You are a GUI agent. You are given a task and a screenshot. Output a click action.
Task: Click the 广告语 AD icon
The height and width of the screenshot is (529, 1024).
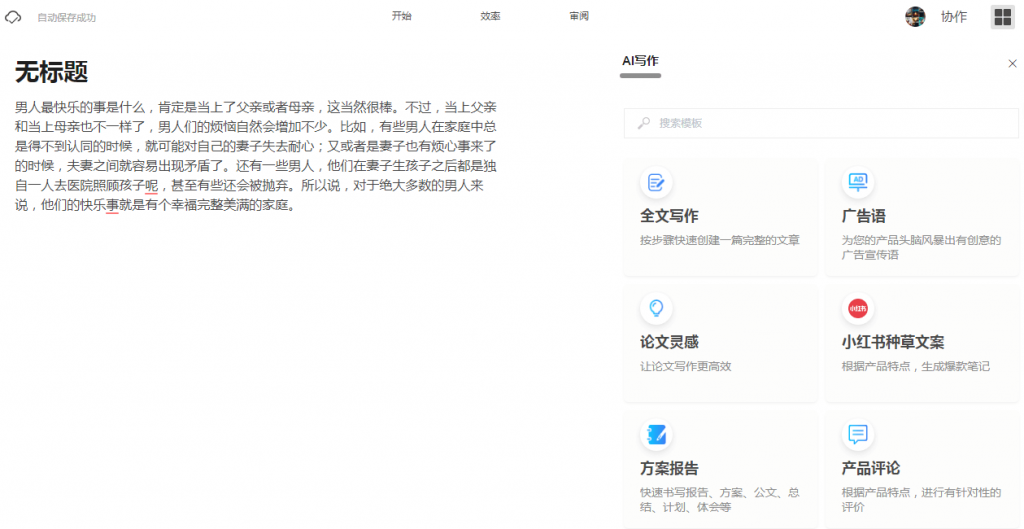(x=857, y=182)
